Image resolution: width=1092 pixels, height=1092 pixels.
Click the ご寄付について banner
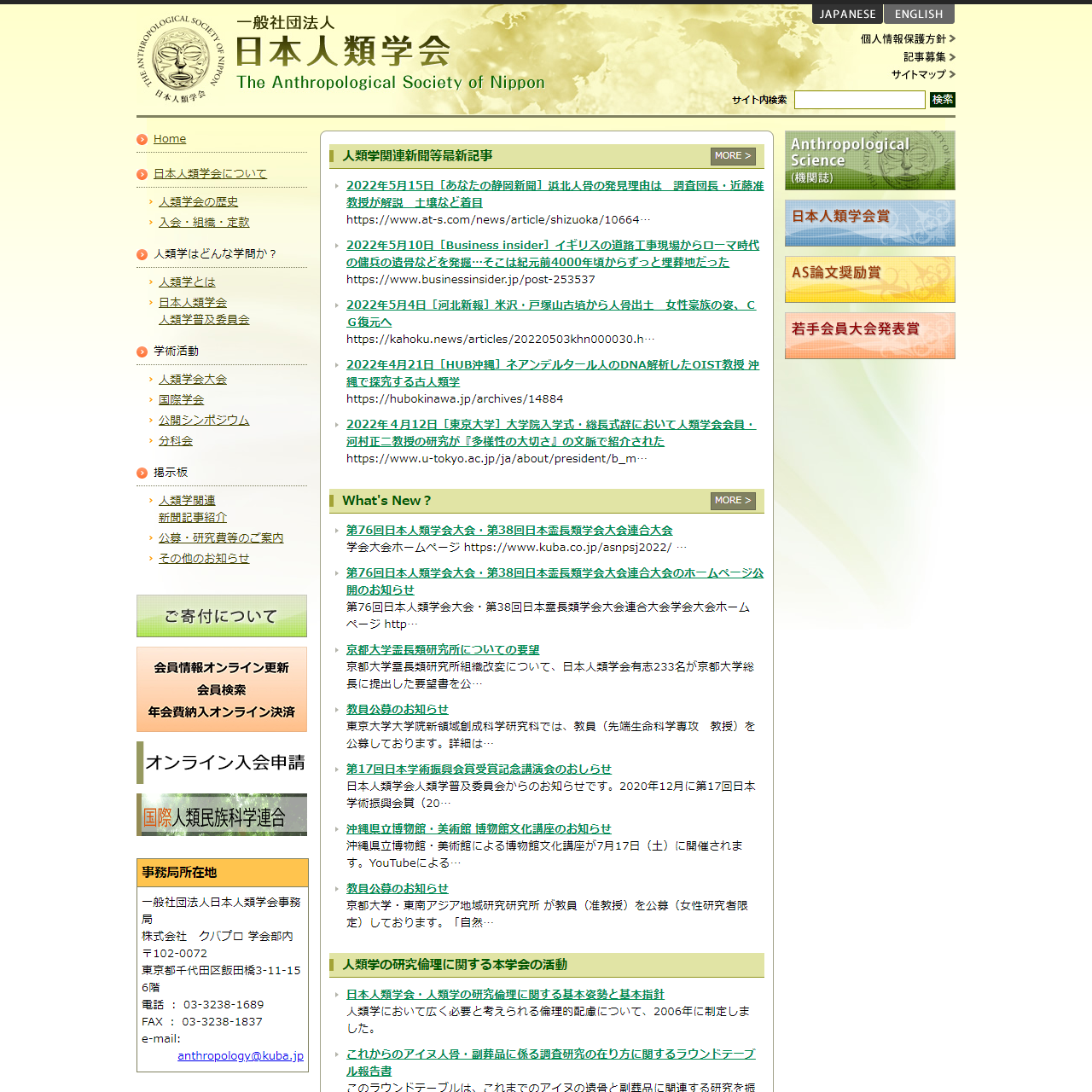coord(222,616)
